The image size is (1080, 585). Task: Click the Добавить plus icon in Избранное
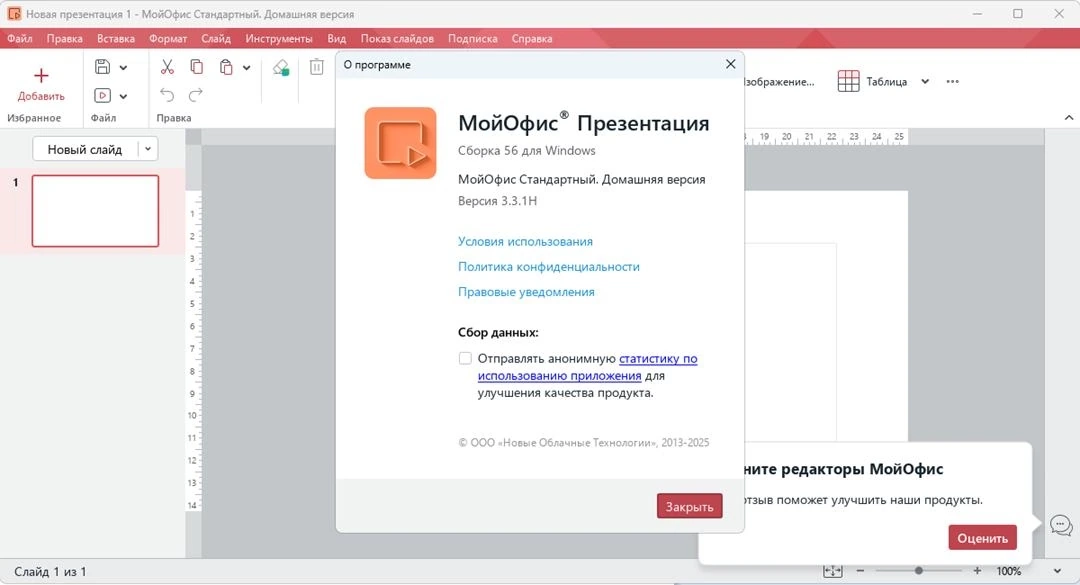coord(41,75)
